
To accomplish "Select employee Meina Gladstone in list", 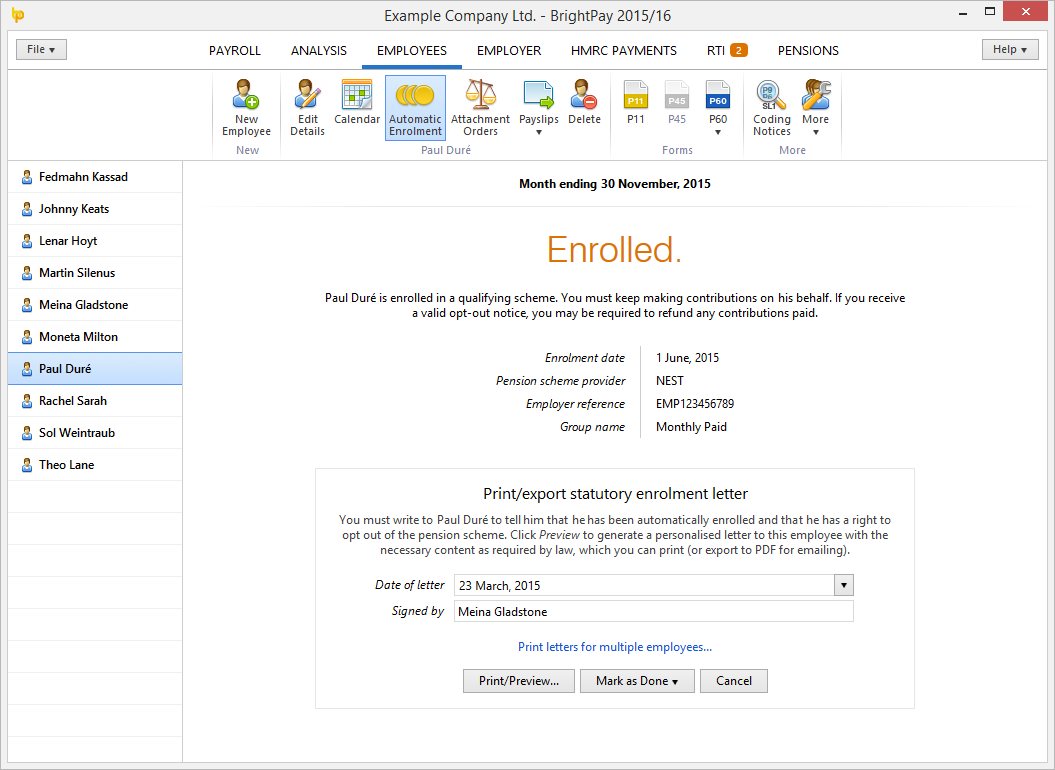I will [95, 305].
